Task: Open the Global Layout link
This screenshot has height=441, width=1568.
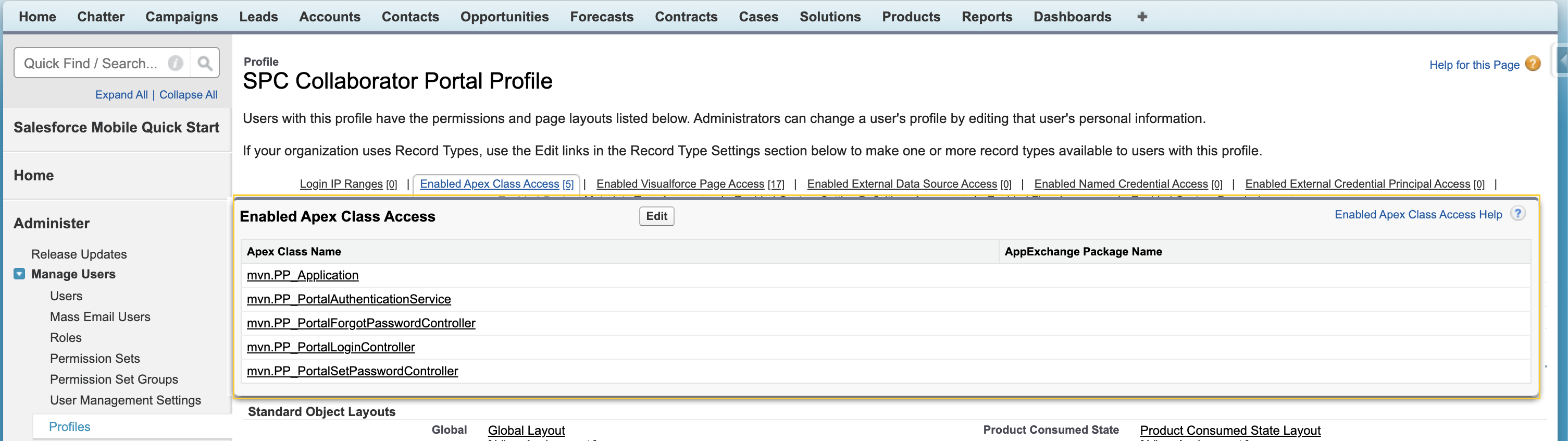Action: coord(526,430)
